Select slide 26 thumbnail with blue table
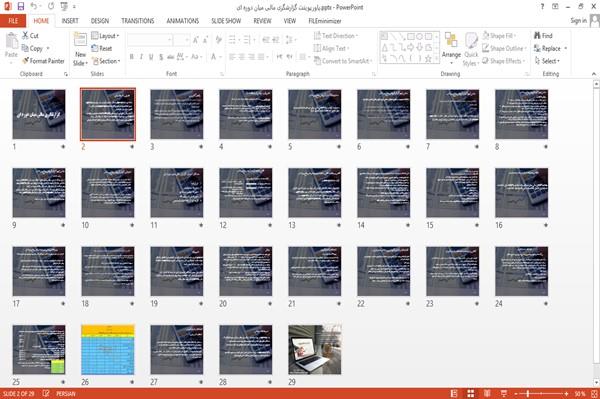 [x=108, y=350]
